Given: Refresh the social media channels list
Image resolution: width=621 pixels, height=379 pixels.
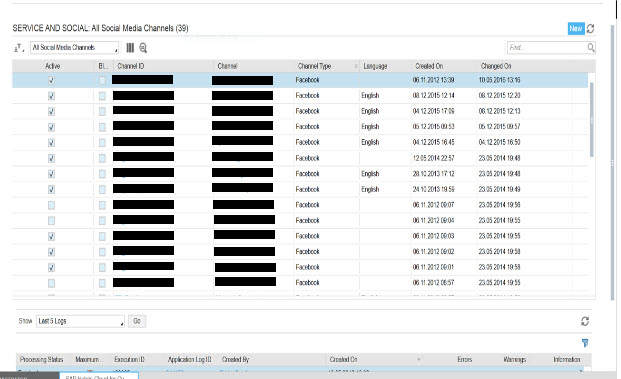Looking at the screenshot, I should [591, 29].
